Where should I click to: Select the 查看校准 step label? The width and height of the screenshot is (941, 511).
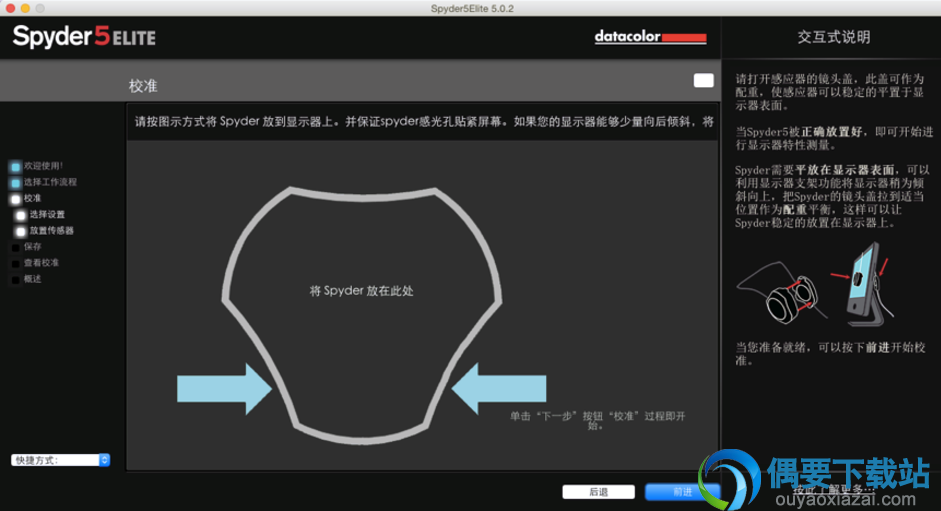tap(41, 263)
